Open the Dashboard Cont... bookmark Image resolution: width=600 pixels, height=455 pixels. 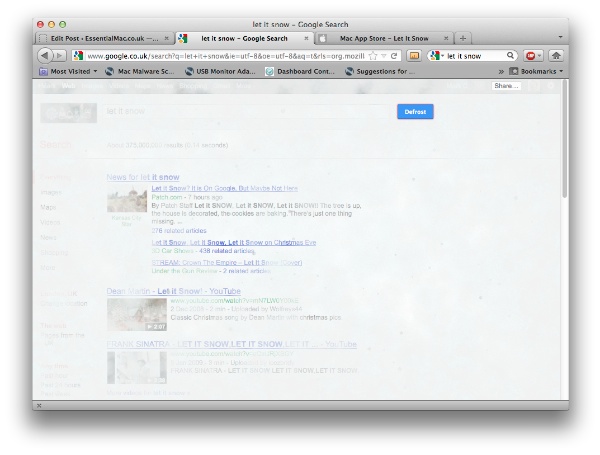(x=300, y=71)
